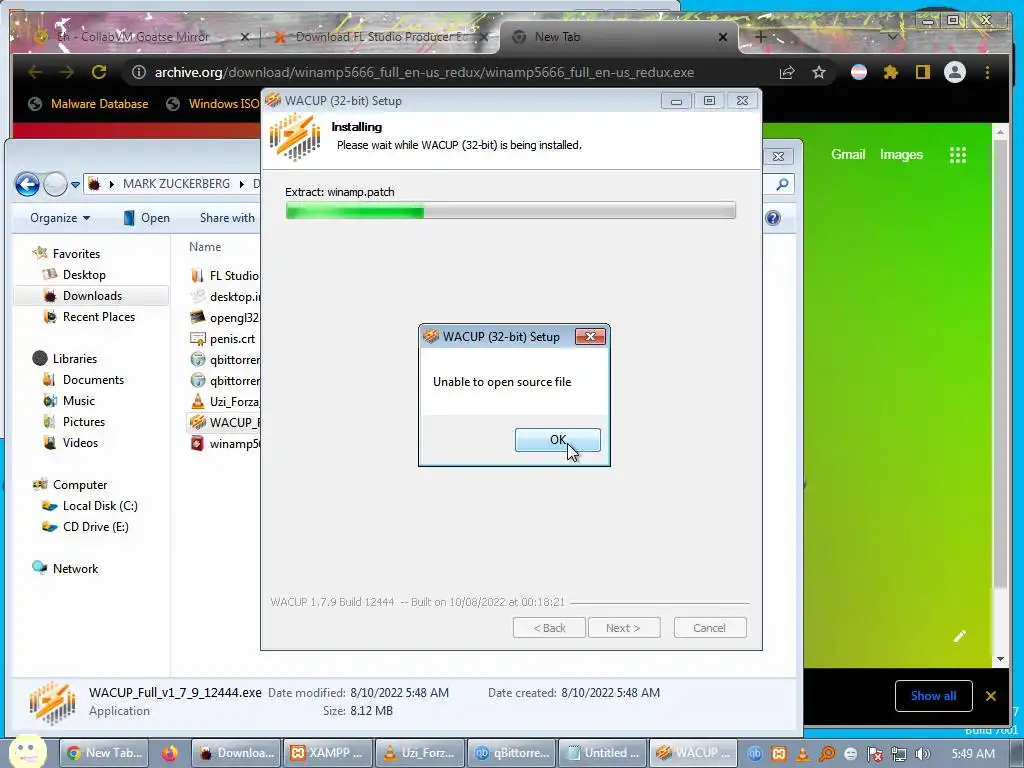Select Computer in navigation pane
1024x768 pixels.
click(x=71, y=485)
